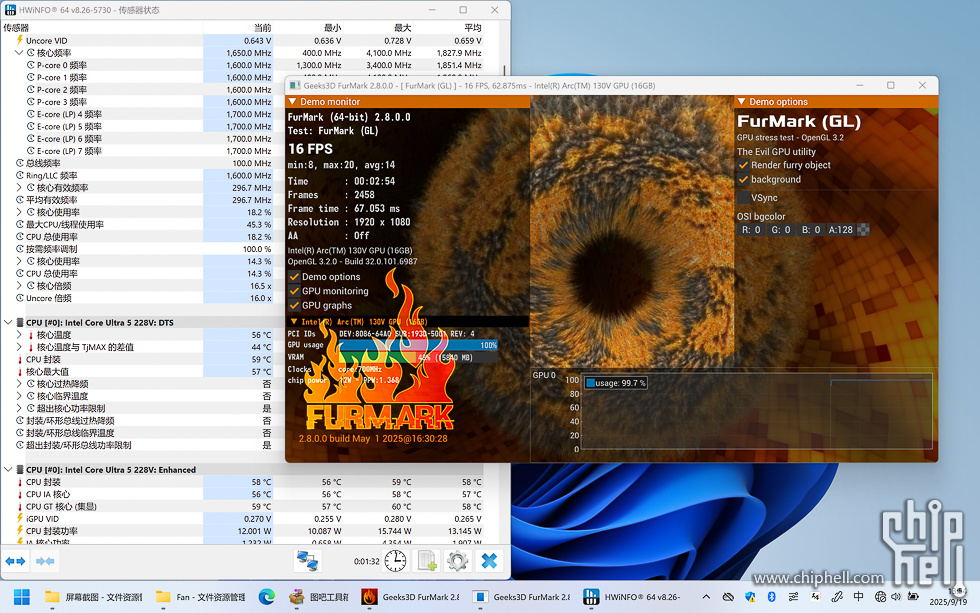This screenshot has height=613, width=980.
Task: Open 图吧工具箱 taskbar app
Action: (319, 597)
